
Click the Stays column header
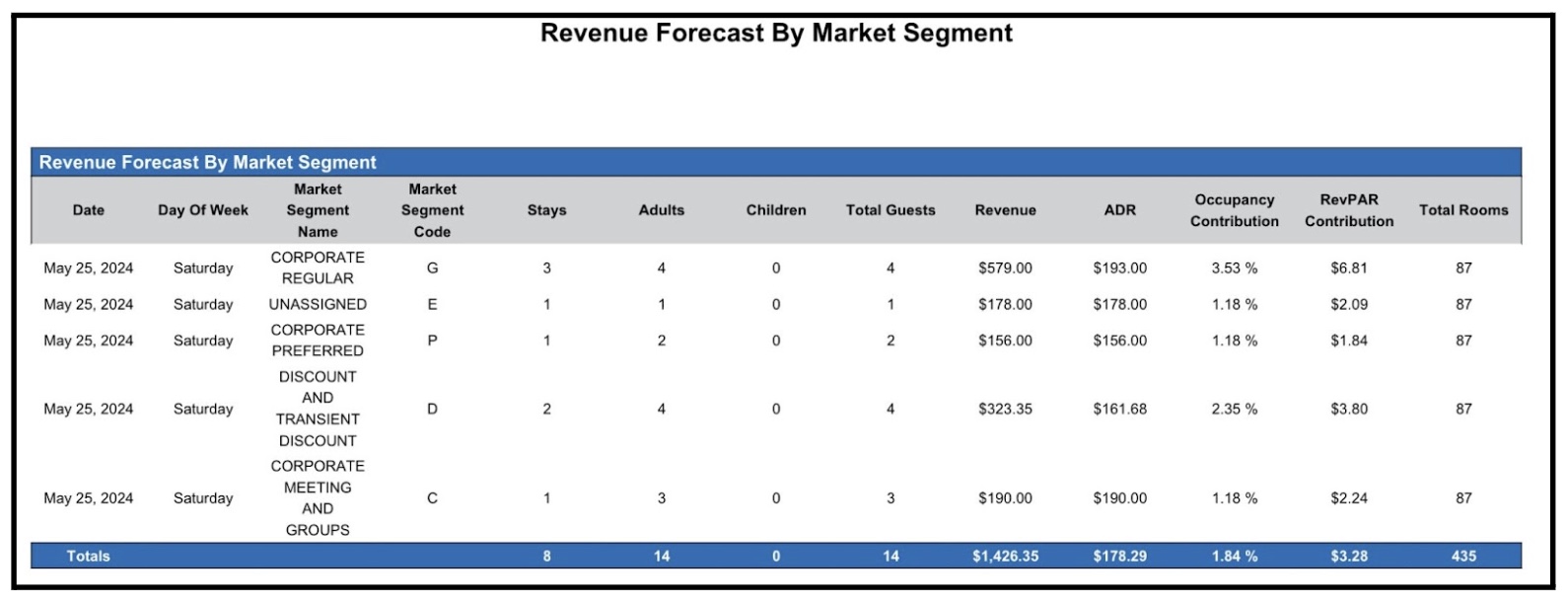click(546, 210)
